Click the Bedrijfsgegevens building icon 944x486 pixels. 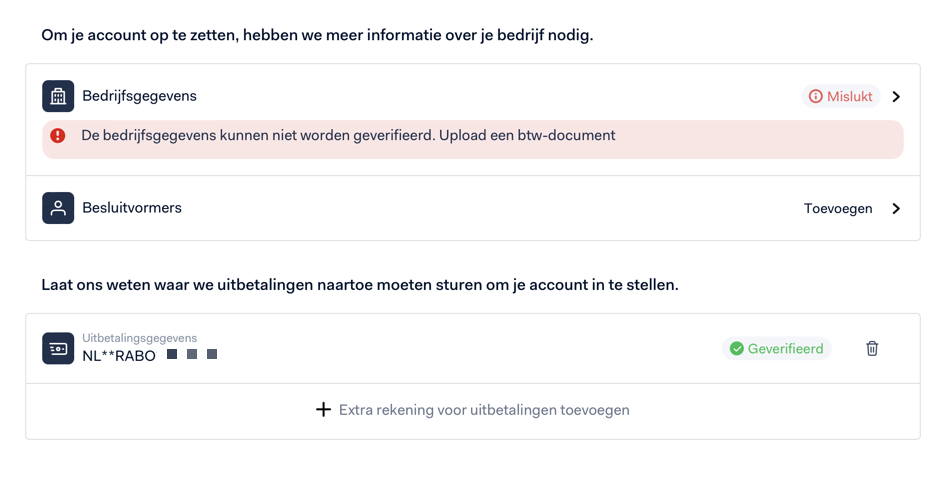click(58, 96)
